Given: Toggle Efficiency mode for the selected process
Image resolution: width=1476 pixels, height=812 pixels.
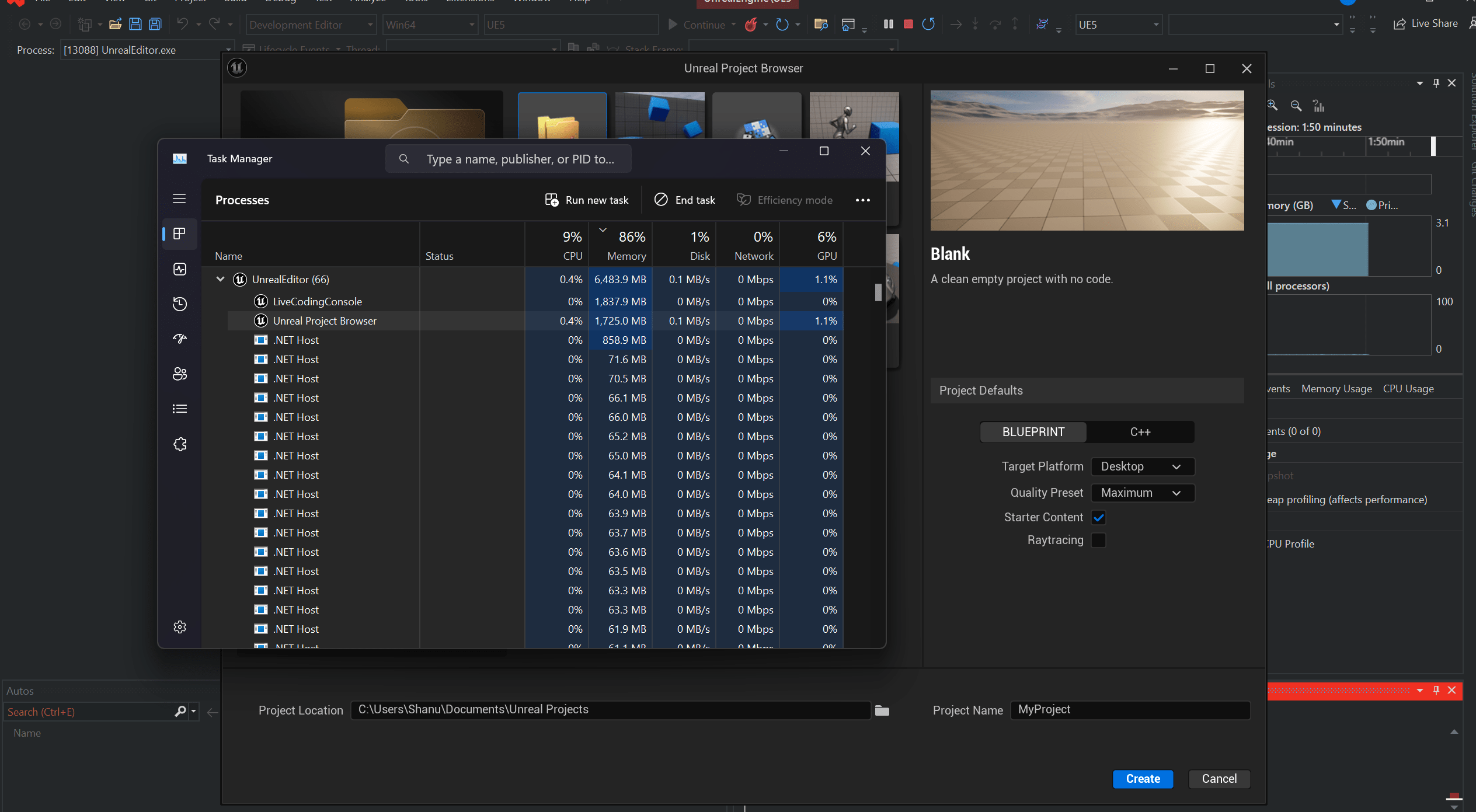Looking at the screenshot, I should [784, 200].
